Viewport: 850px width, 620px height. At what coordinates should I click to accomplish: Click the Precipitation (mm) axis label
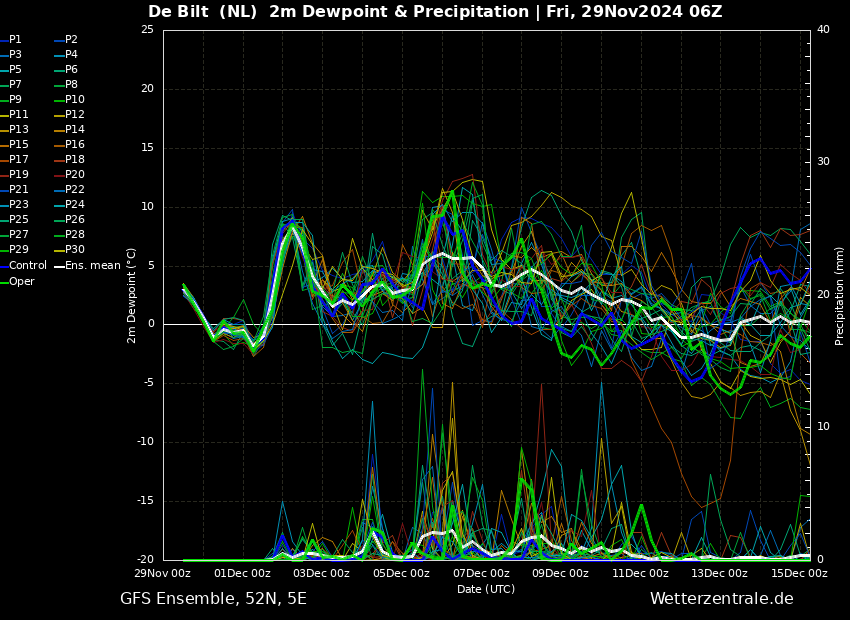[x=840, y=295]
